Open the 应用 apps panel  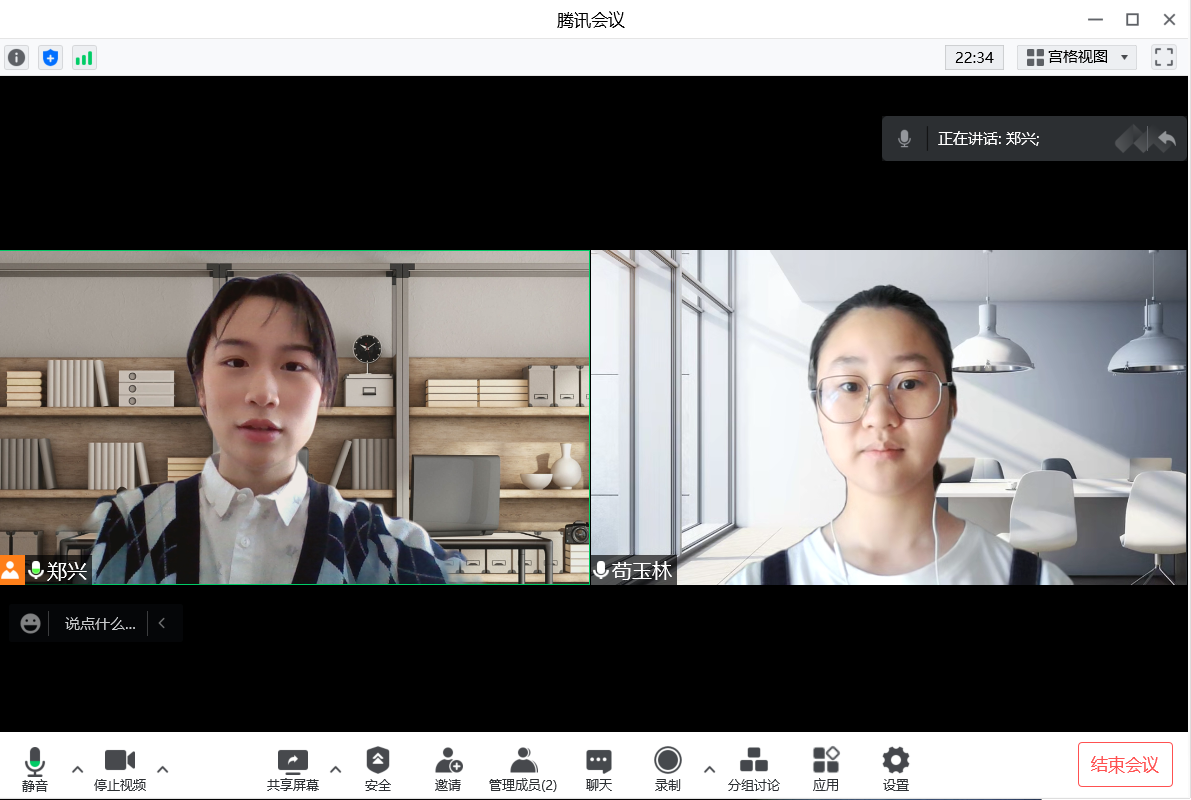click(x=826, y=768)
